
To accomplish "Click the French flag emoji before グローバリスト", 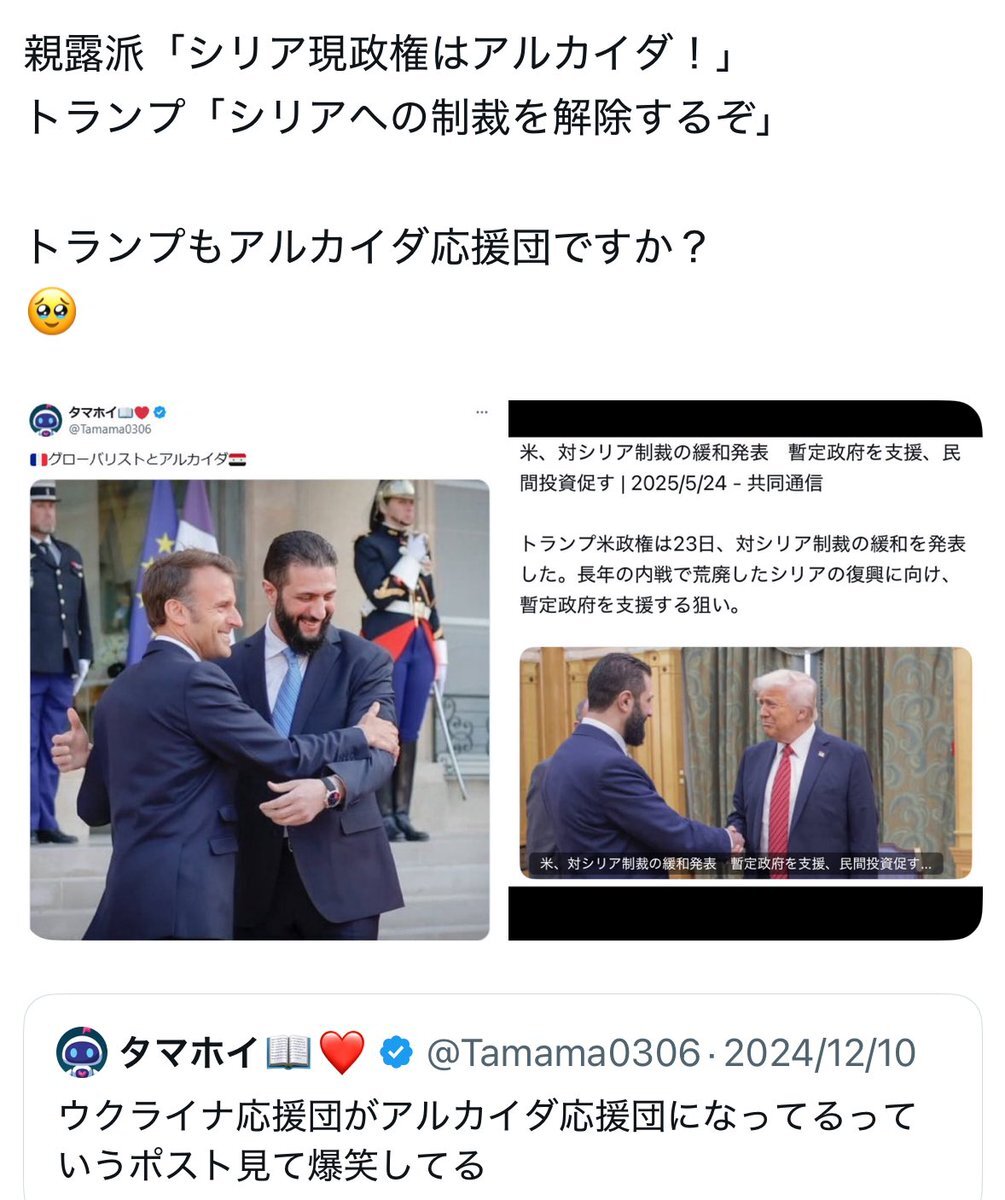I will pos(38,459).
